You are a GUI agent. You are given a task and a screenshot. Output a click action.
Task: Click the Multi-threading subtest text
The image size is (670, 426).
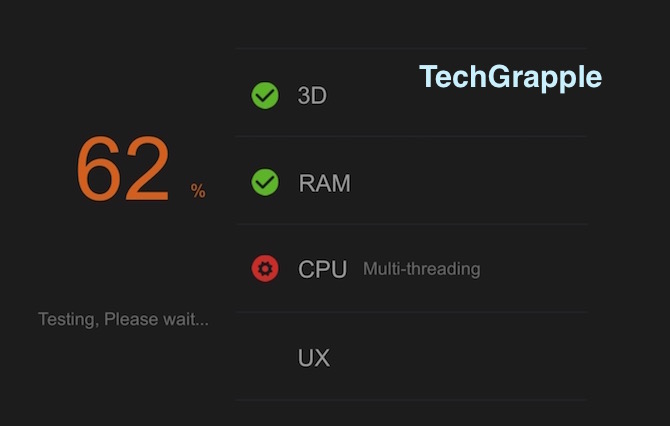coord(421,269)
